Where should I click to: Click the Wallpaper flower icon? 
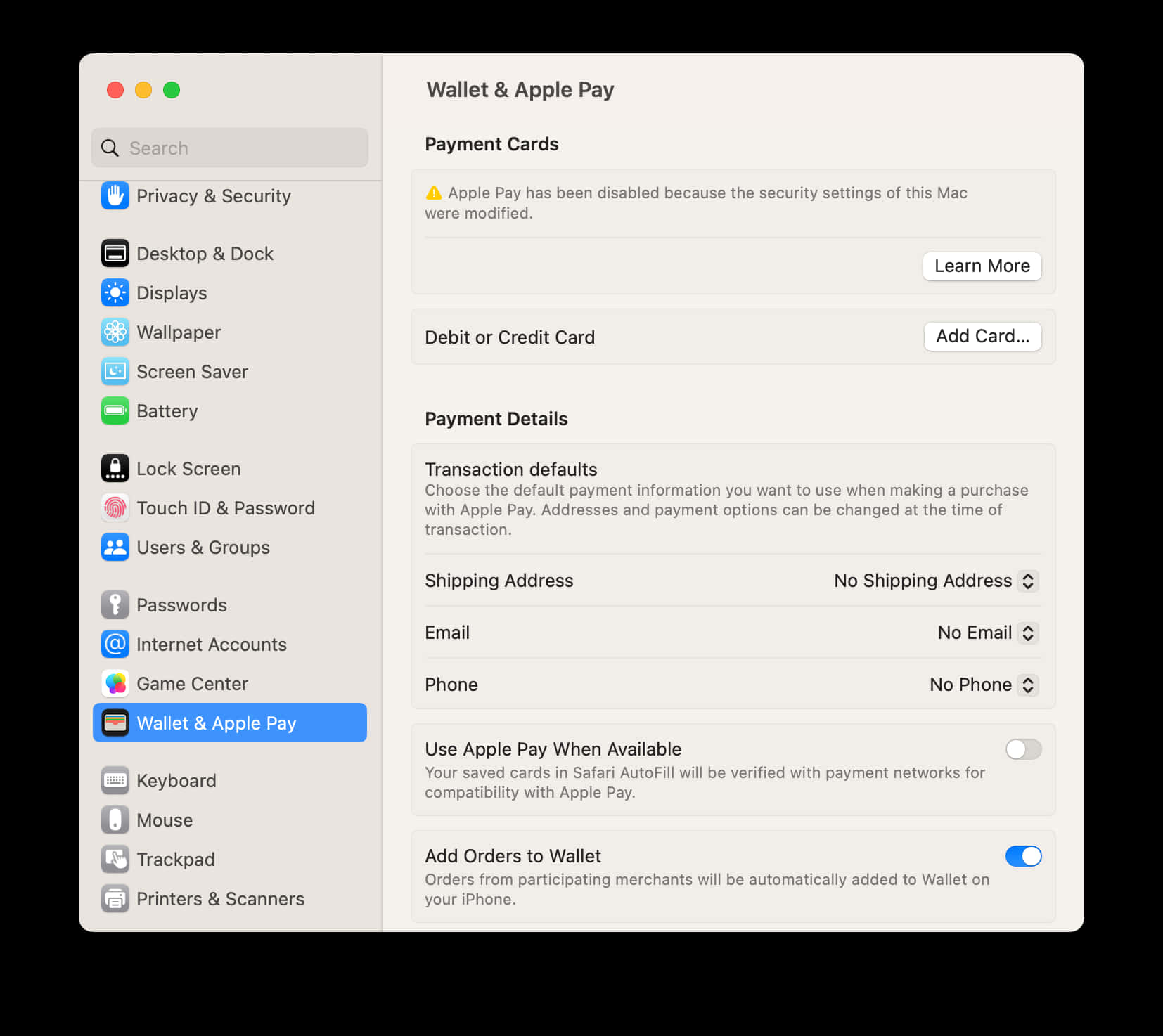[x=115, y=332]
